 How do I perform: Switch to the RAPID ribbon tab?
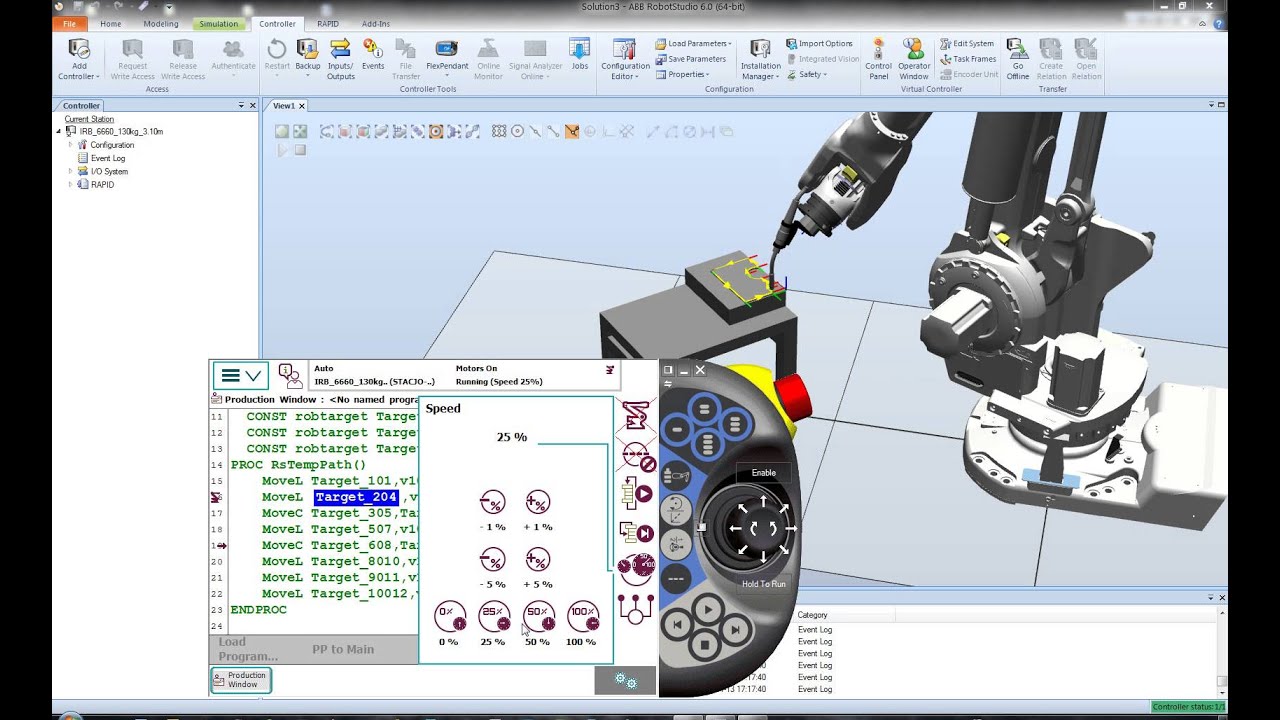click(328, 24)
